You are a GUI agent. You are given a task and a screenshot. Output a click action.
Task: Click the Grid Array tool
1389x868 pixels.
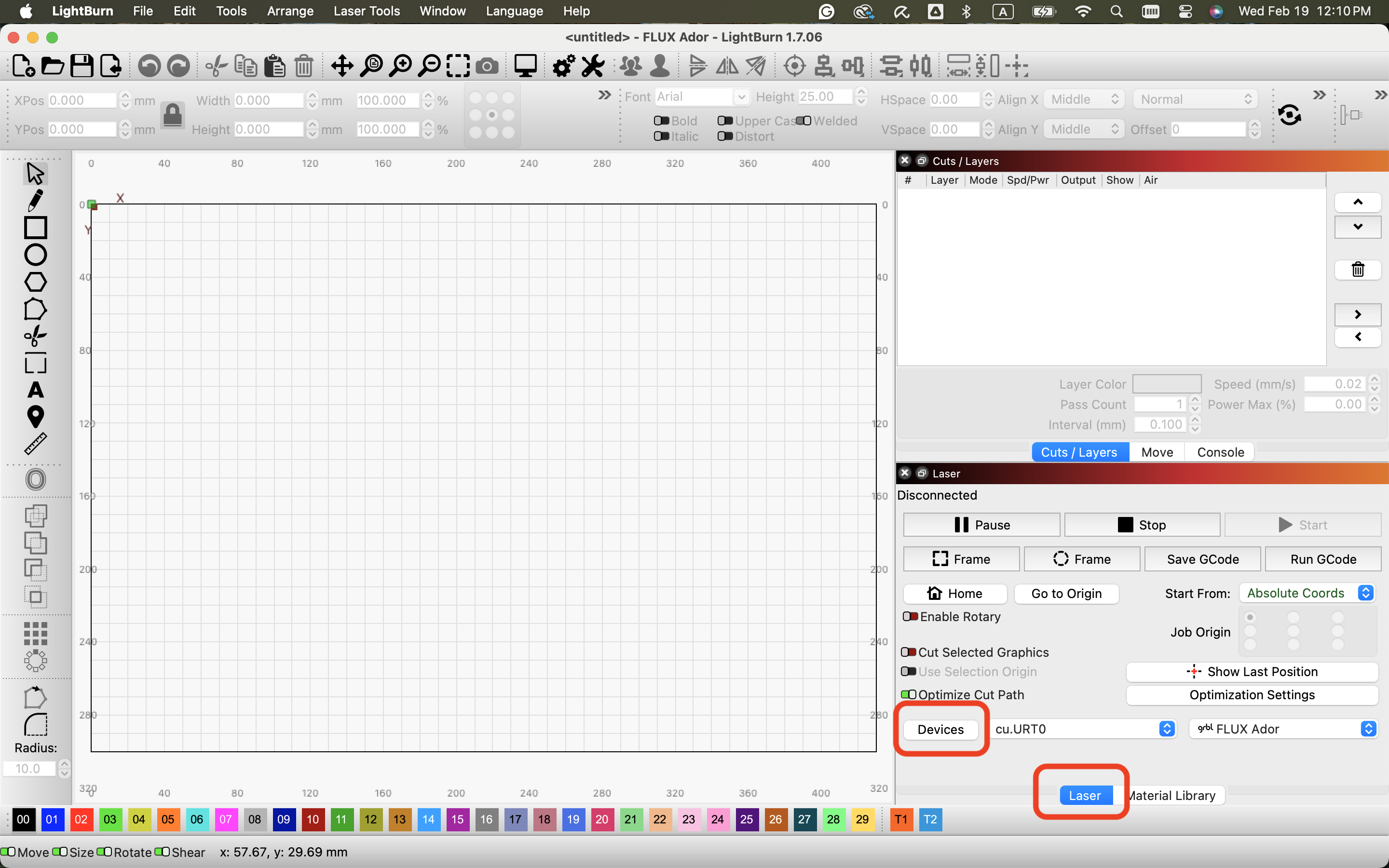click(36, 634)
